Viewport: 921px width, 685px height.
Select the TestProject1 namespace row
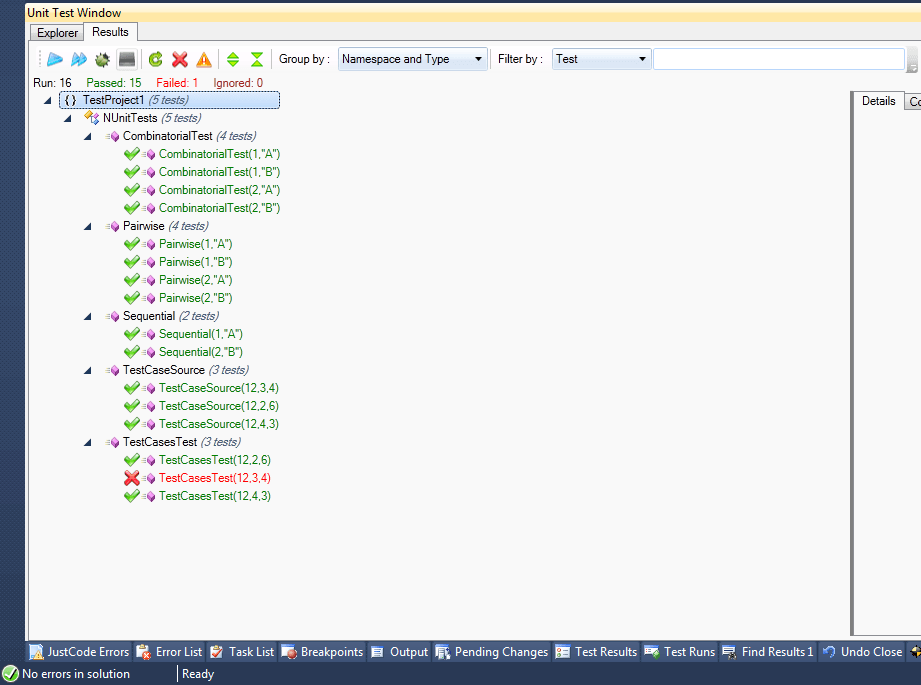(169, 100)
